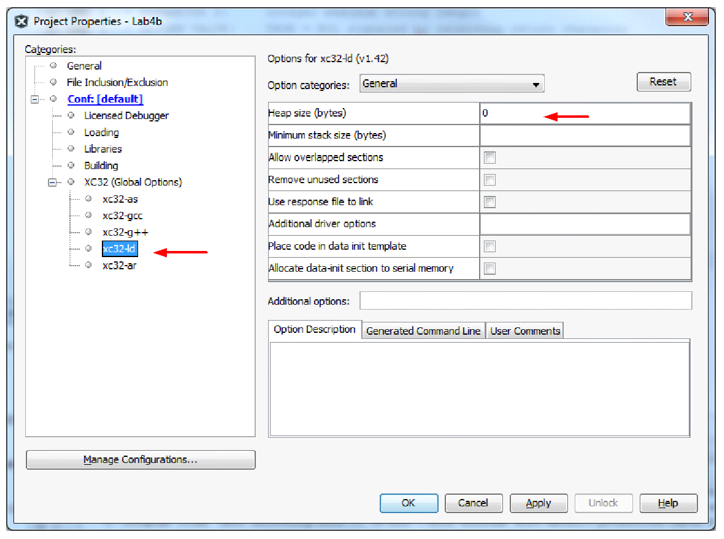Select xc32-as in the tree

coord(120,199)
